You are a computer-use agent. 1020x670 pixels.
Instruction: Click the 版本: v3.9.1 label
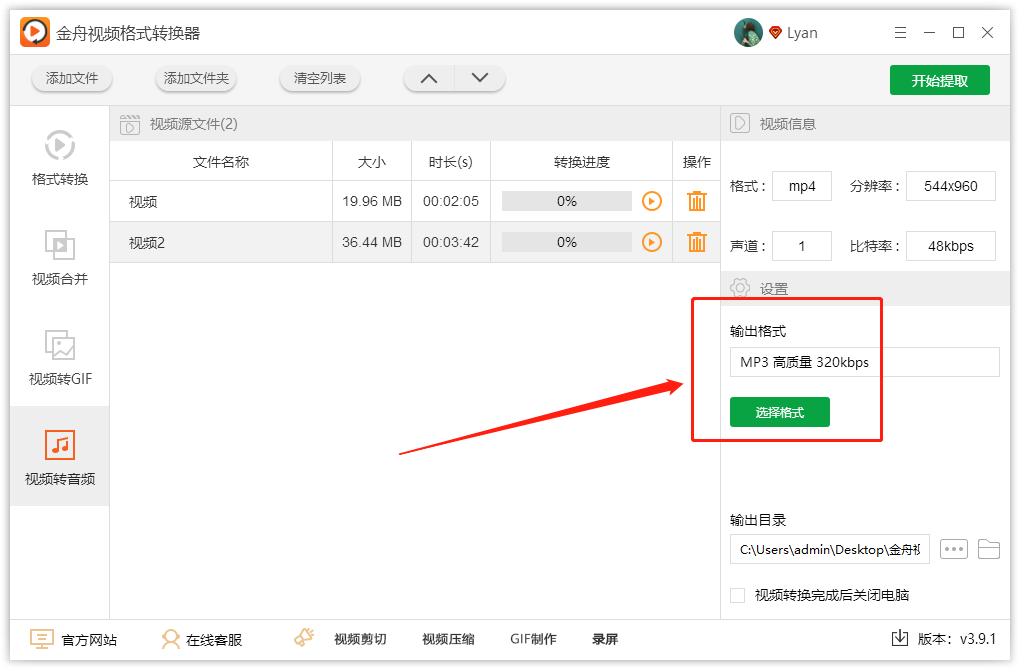click(x=956, y=639)
